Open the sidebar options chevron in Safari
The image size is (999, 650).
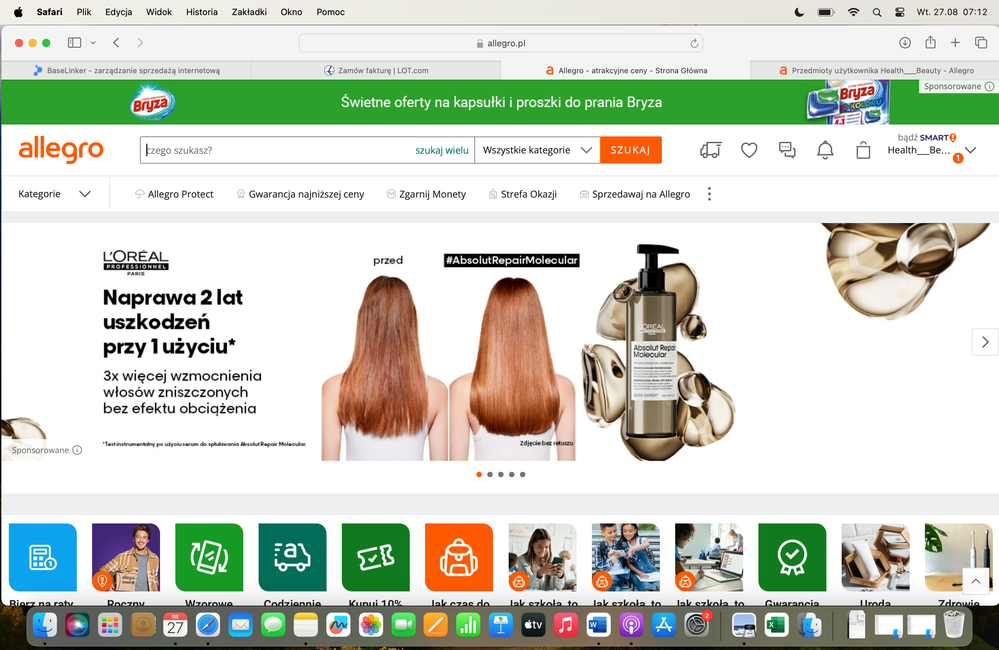(x=93, y=43)
